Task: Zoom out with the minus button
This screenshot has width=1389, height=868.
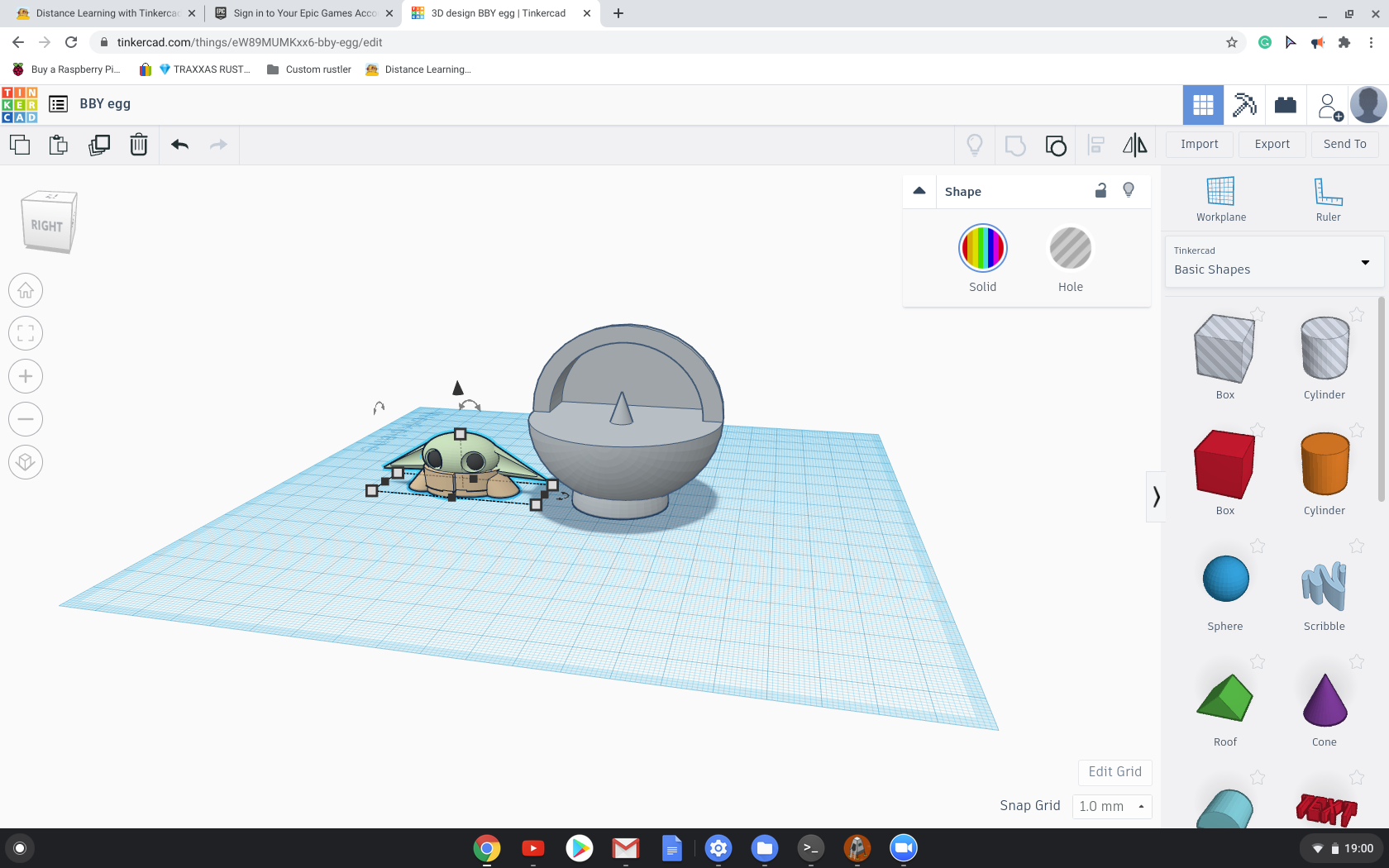Action: coord(26,419)
